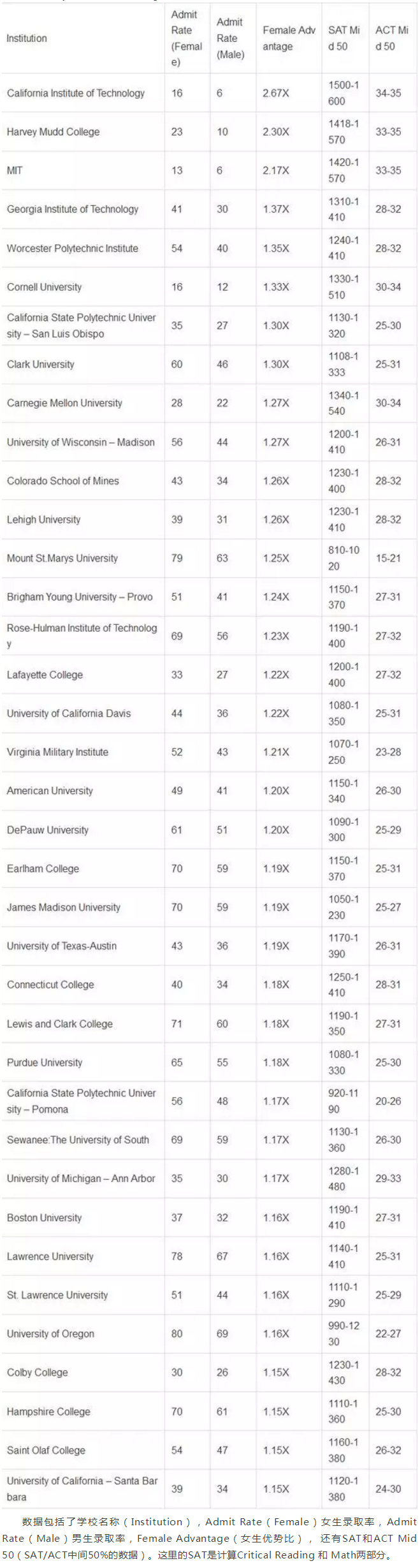Click the Carnegie Mellon University cell
Screen dimensions: 420x1568
(64, 403)
